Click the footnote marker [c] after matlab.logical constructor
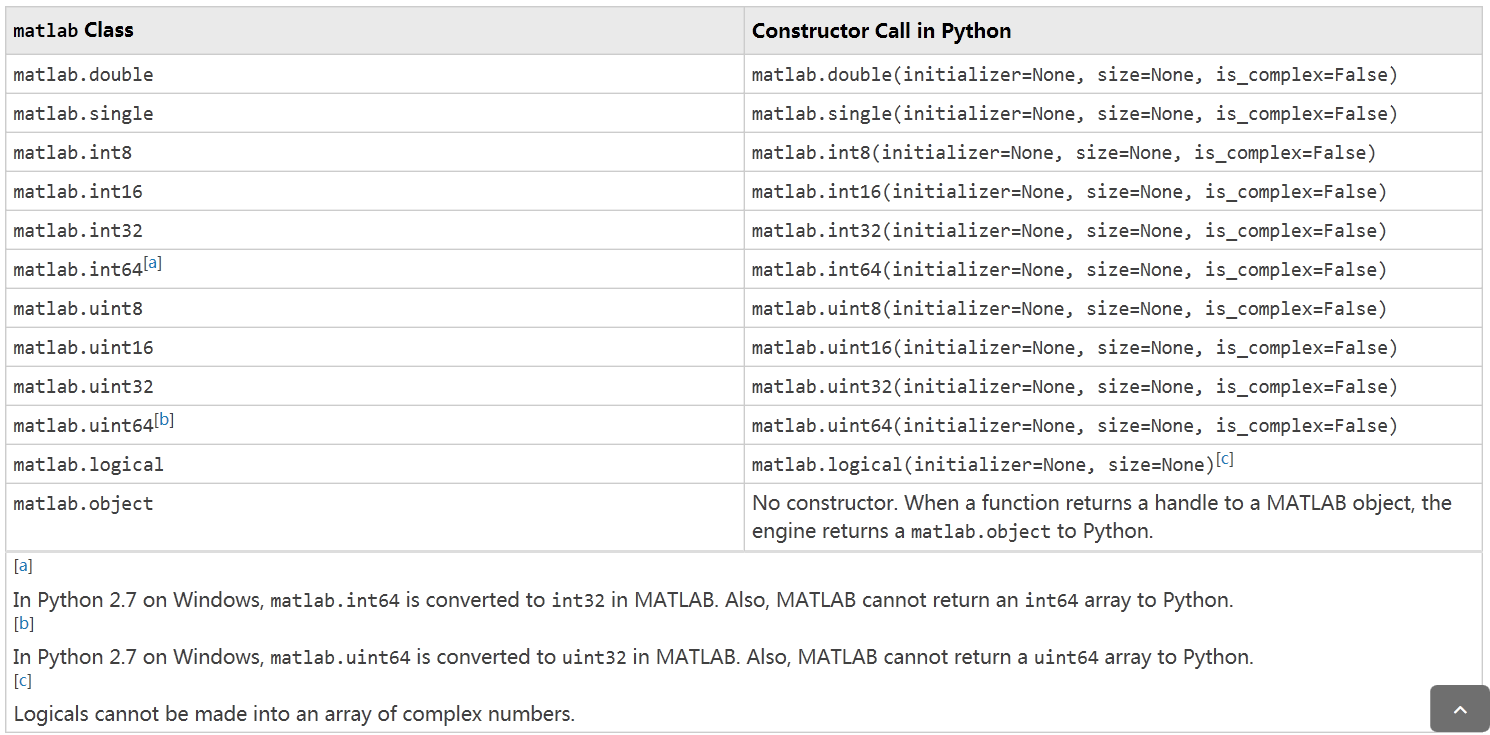1490x735 pixels. click(x=1226, y=457)
